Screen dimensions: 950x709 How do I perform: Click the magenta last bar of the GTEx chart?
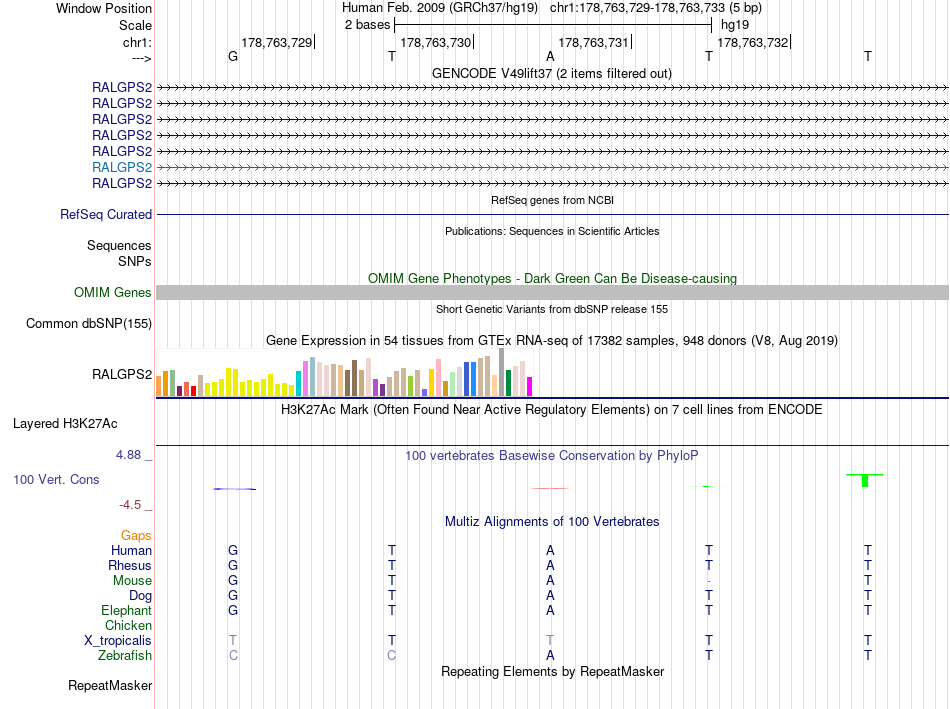coord(530,387)
